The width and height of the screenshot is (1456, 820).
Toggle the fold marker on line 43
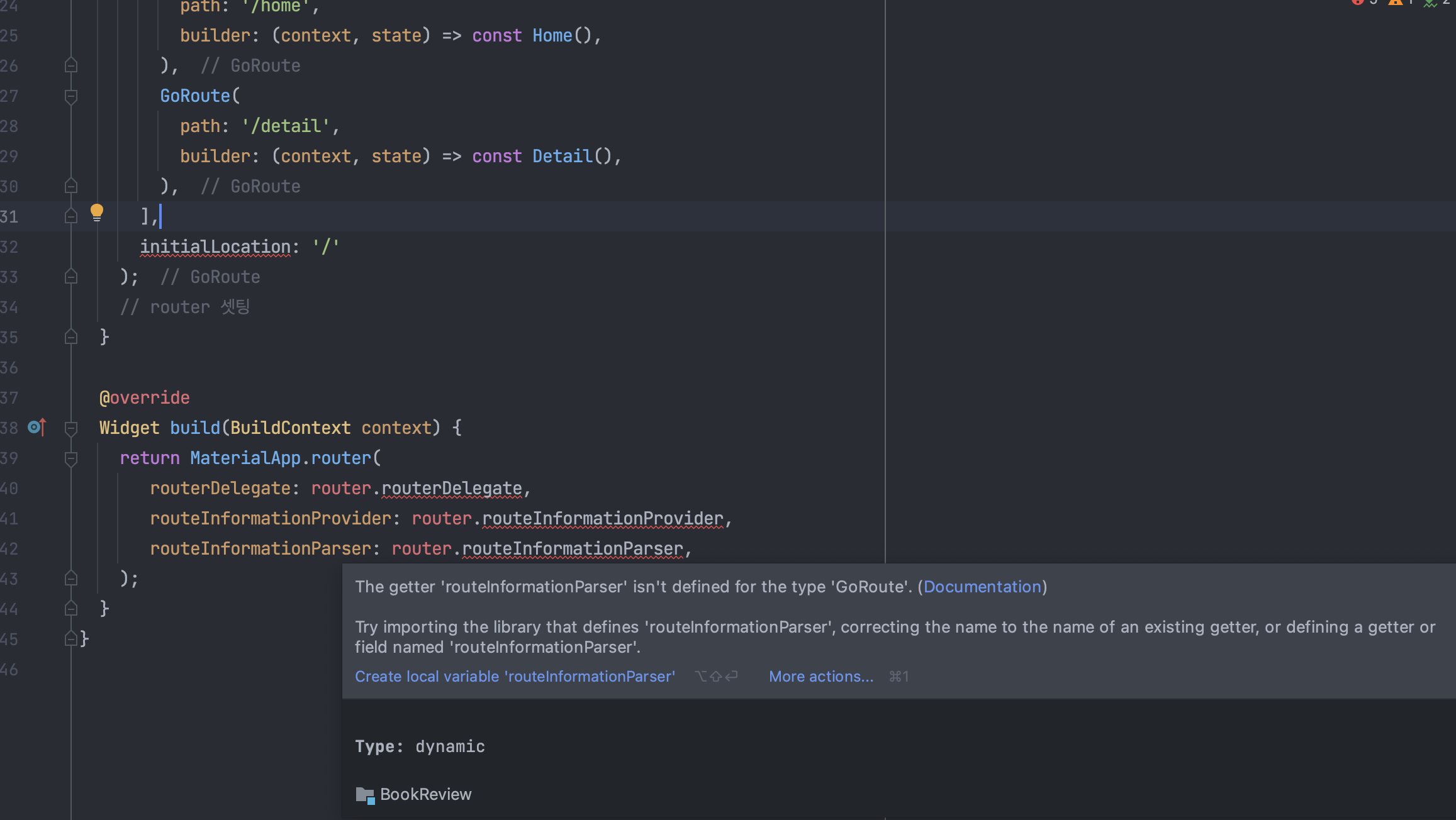coord(71,579)
